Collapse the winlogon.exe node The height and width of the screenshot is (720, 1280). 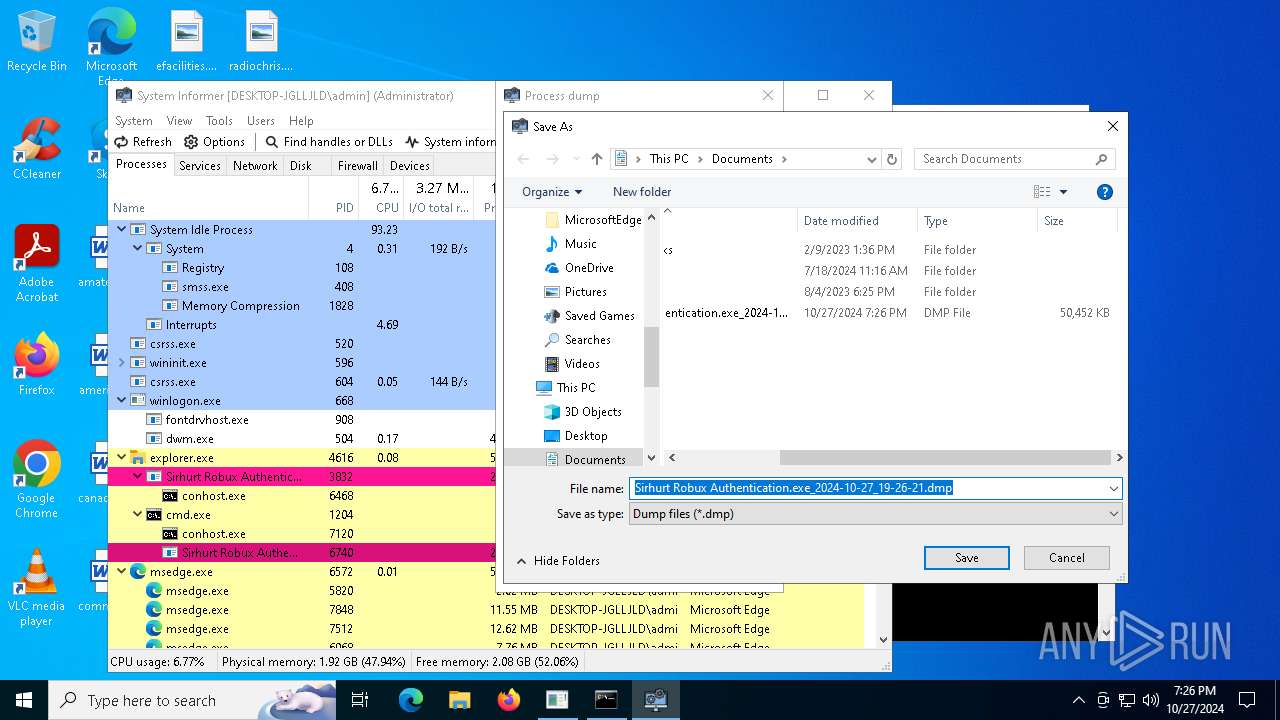(x=122, y=401)
